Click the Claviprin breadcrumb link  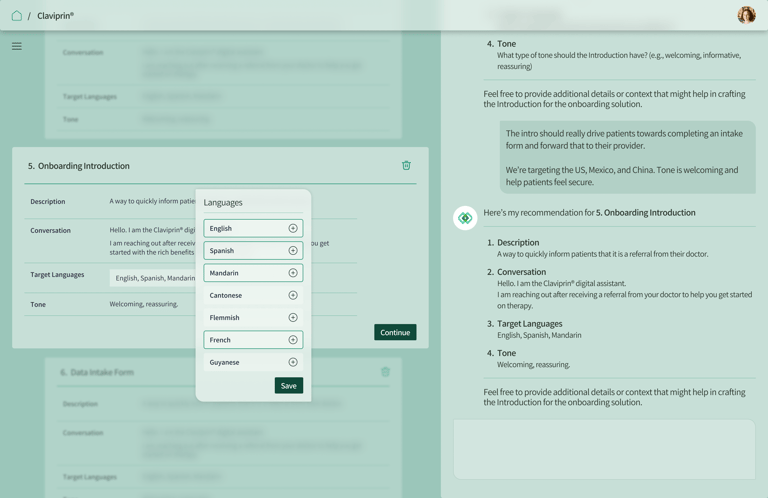coord(55,16)
